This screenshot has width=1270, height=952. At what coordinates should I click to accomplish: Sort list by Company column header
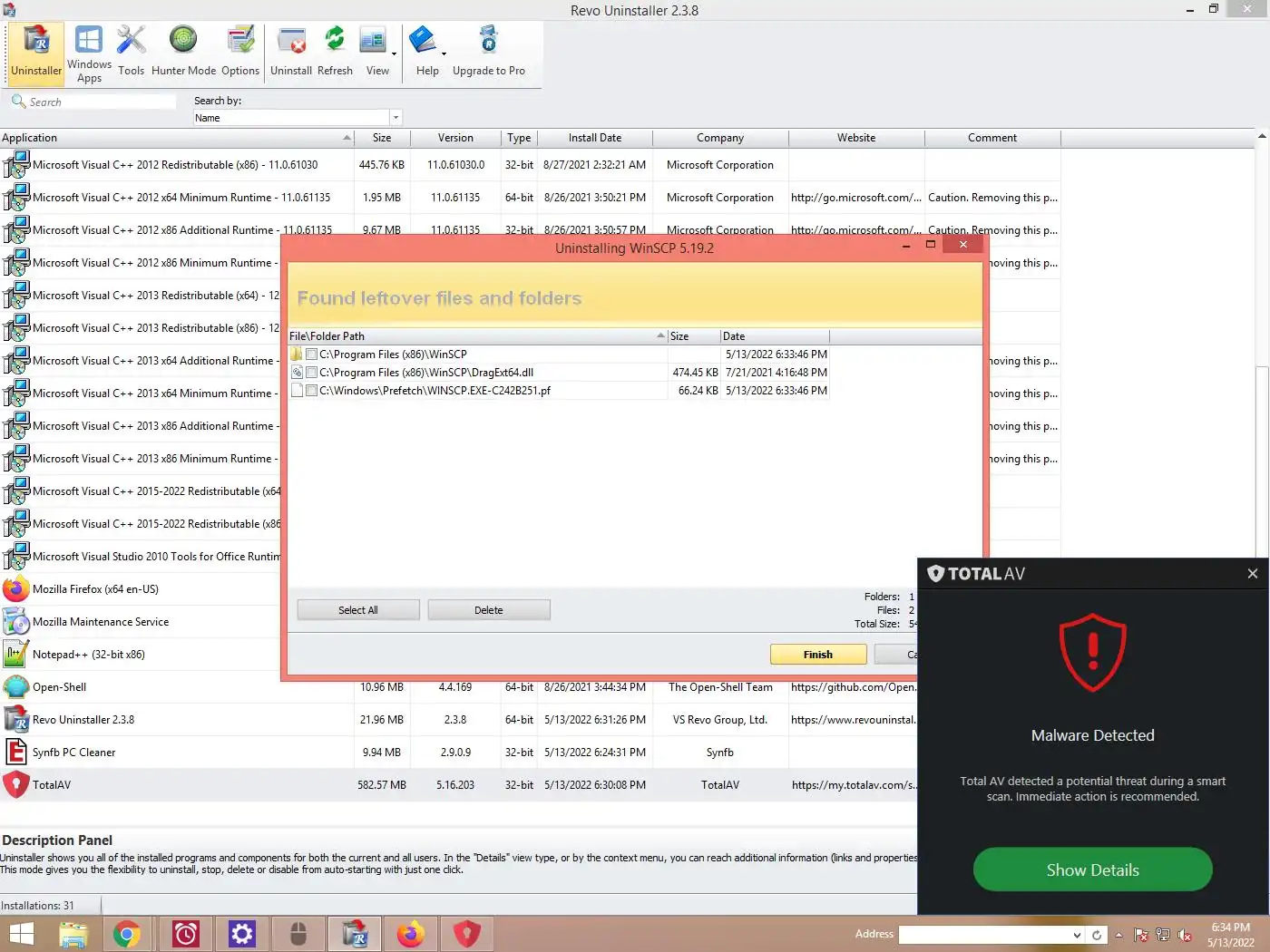click(720, 138)
